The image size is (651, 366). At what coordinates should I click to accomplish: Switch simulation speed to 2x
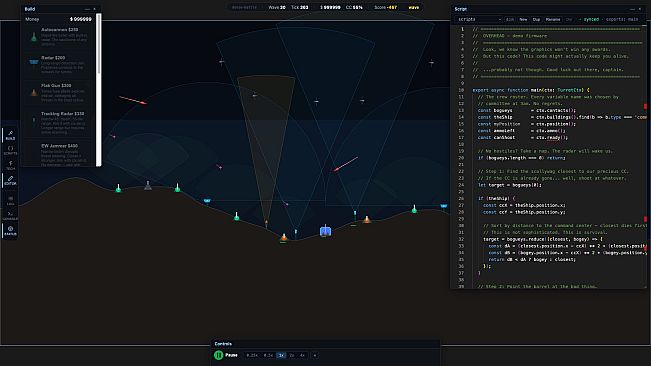tap(292, 355)
